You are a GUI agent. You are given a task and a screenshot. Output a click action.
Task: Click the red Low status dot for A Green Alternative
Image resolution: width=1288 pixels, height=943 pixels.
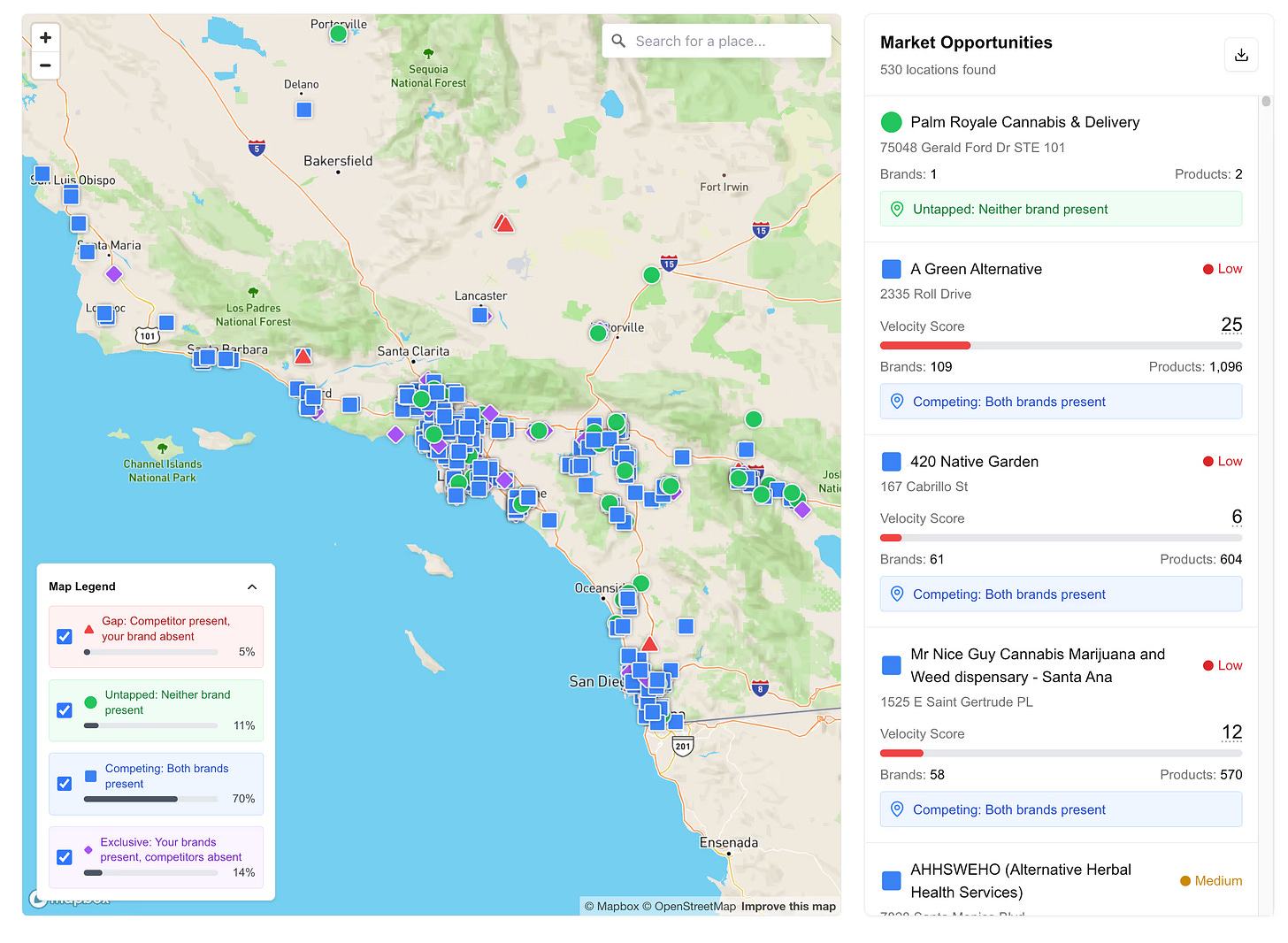[x=1208, y=269]
